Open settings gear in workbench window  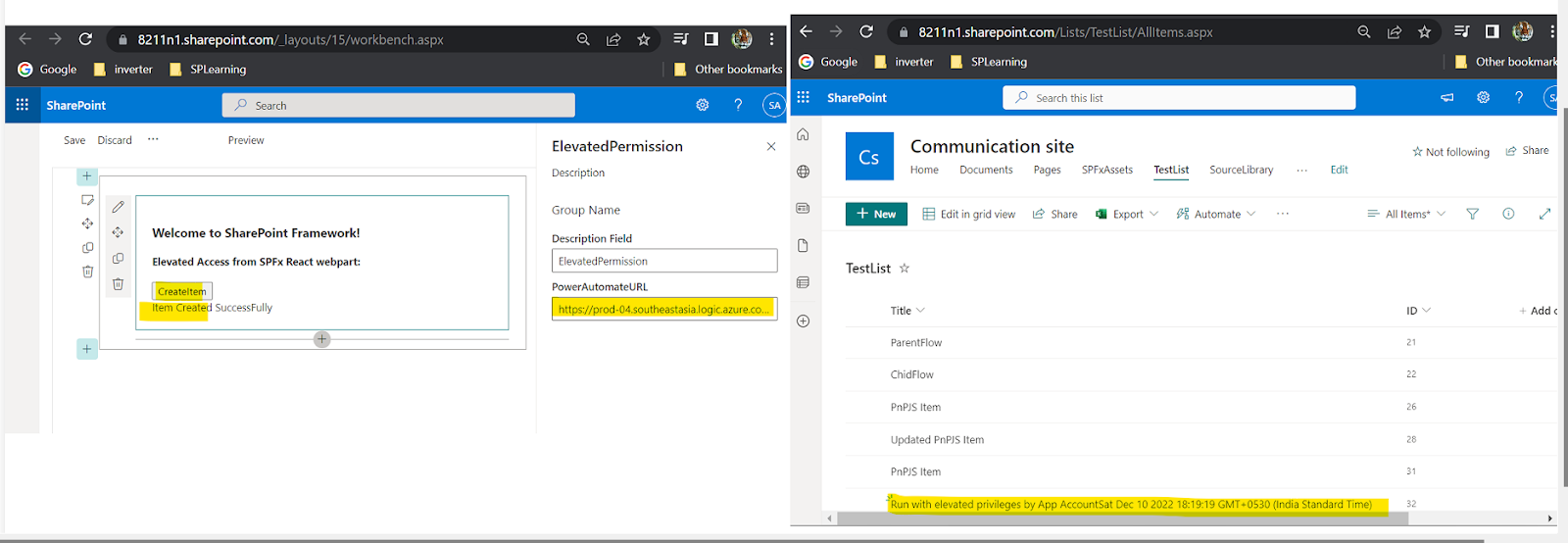click(703, 105)
